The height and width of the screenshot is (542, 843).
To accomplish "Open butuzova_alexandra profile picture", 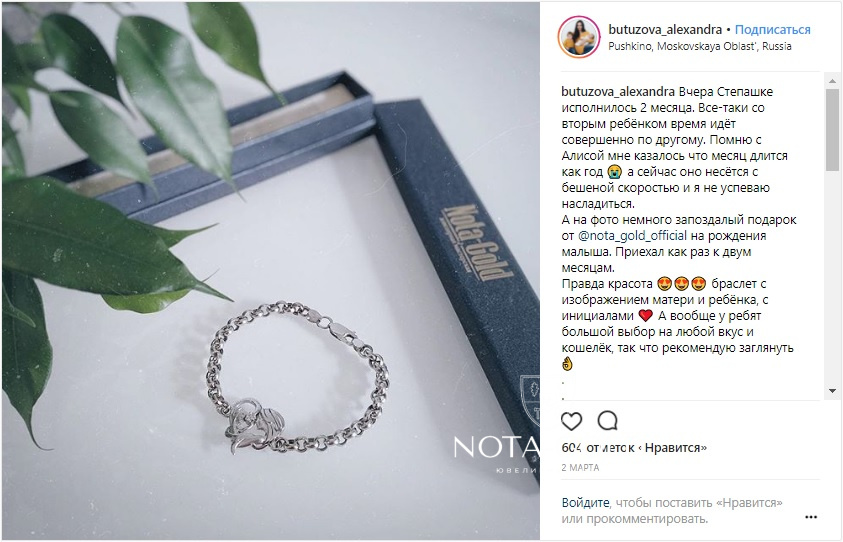I will (579, 37).
